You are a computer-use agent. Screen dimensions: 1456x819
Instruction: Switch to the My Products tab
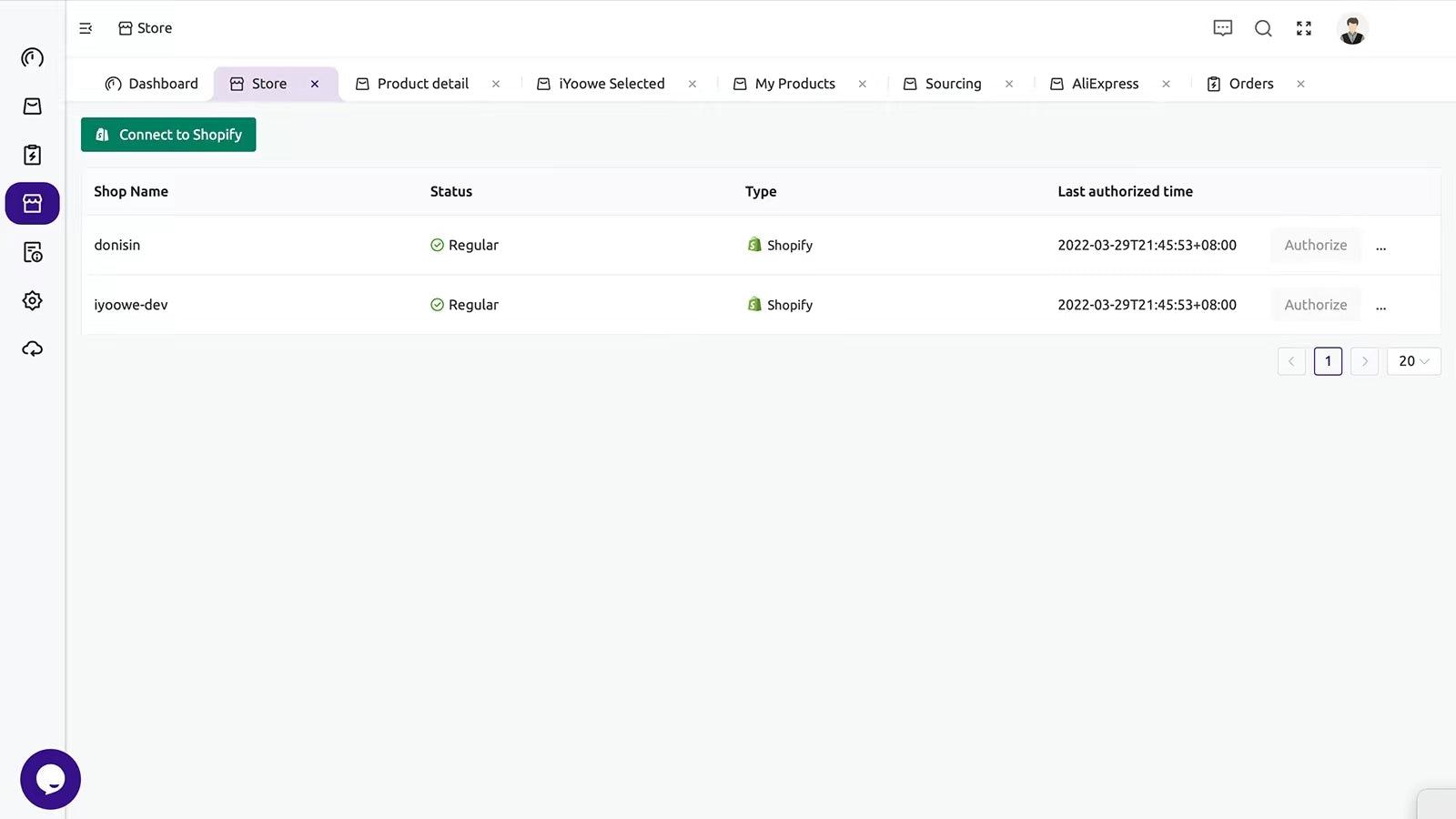[x=794, y=84]
